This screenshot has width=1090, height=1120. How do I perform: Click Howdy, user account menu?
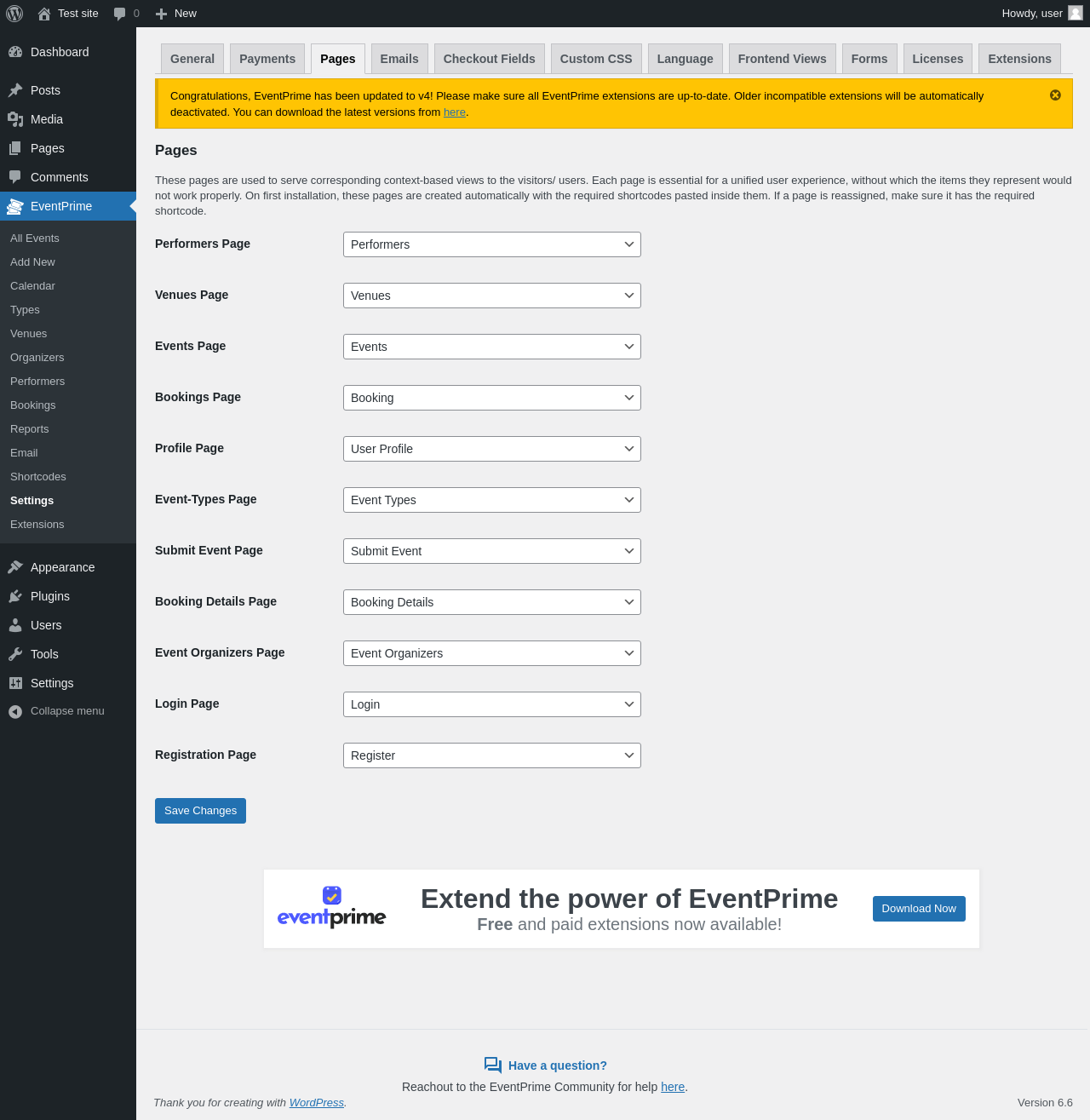tap(1042, 14)
